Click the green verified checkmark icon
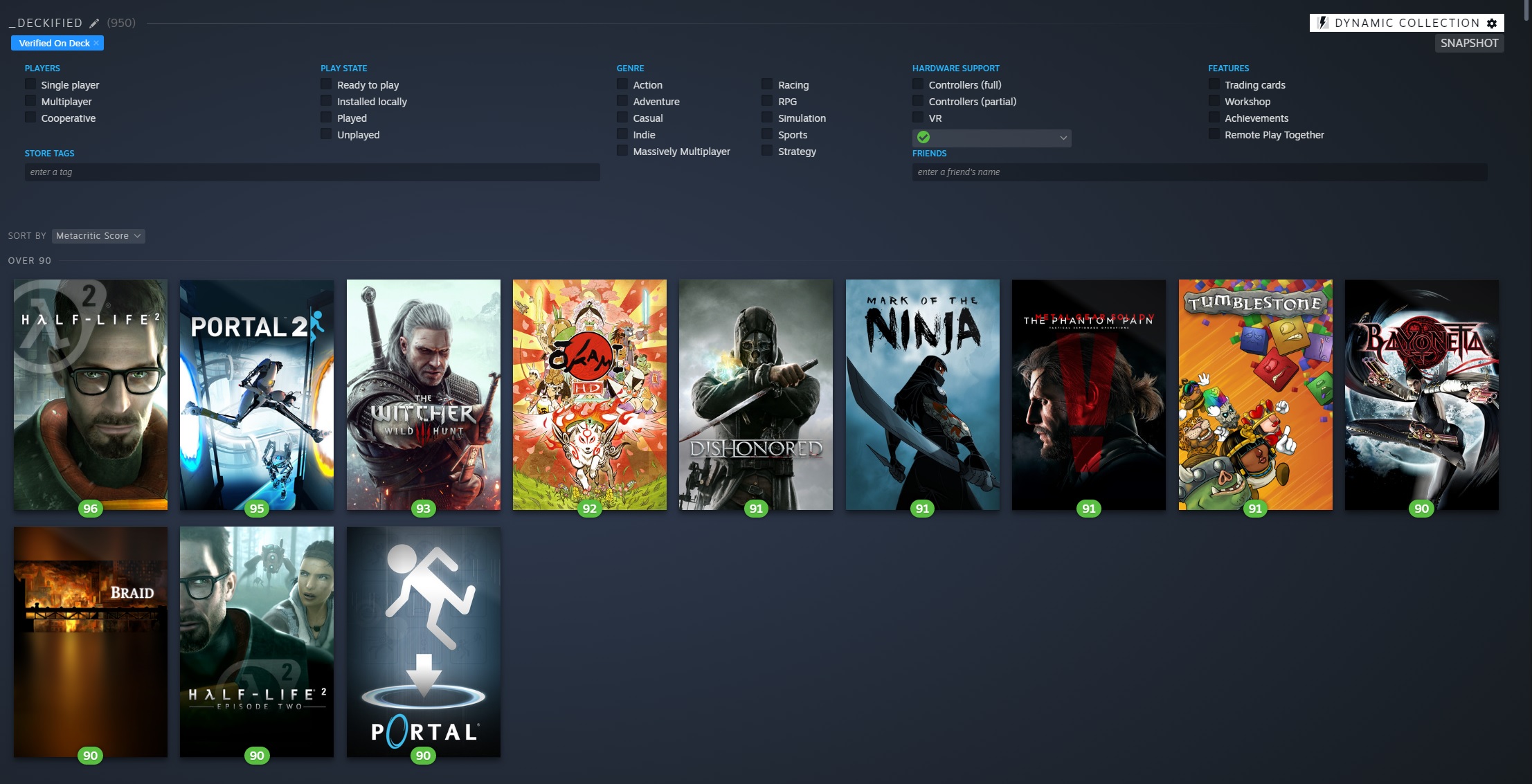The width and height of the screenshot is (1532, 784). tap(923, 137)
